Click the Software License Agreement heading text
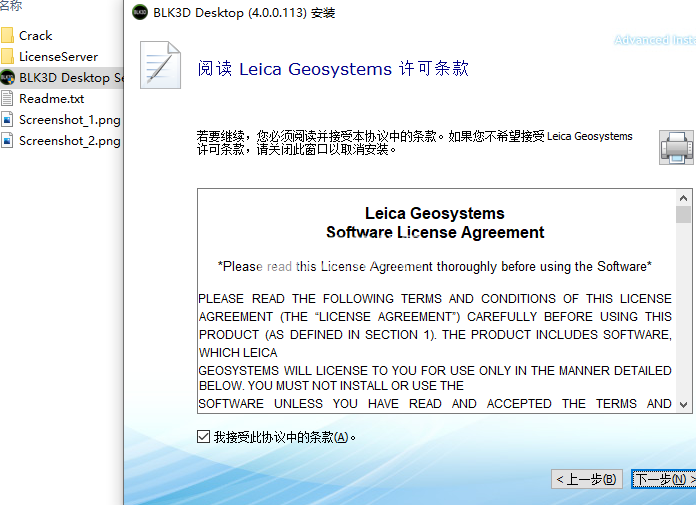 [435, 232]
